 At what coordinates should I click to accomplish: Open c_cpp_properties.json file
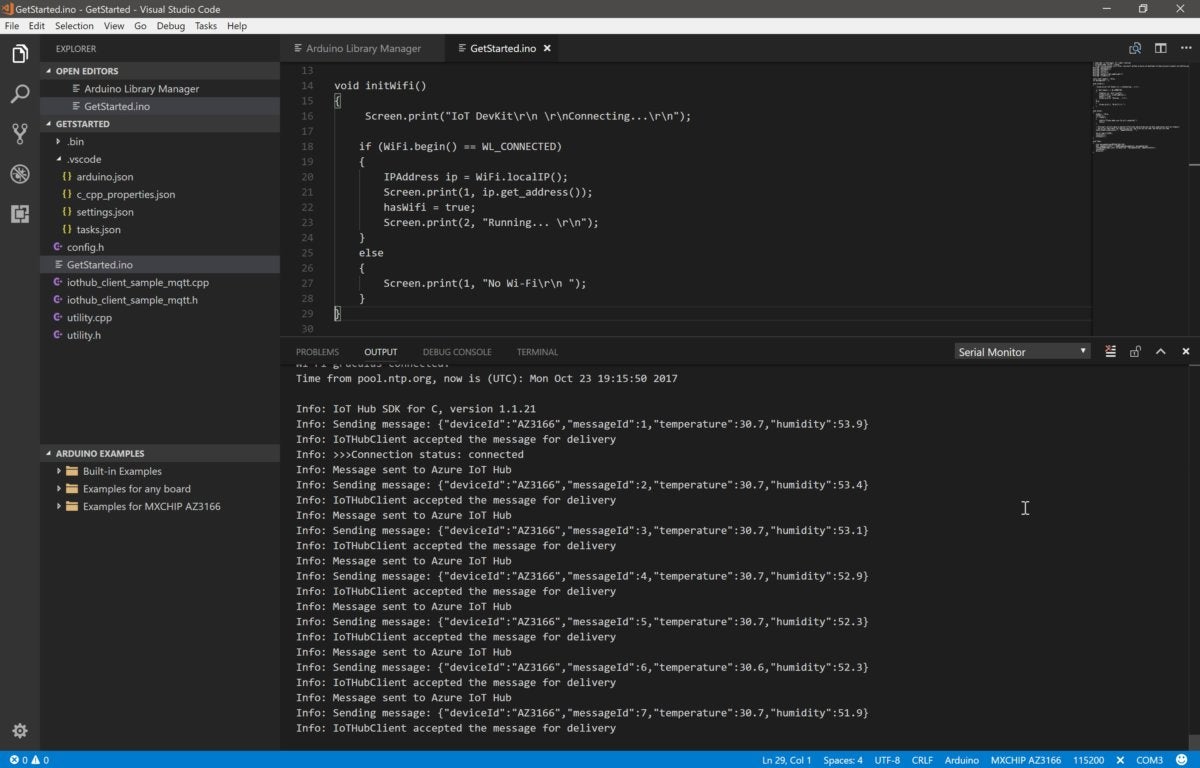coord(160,194)
